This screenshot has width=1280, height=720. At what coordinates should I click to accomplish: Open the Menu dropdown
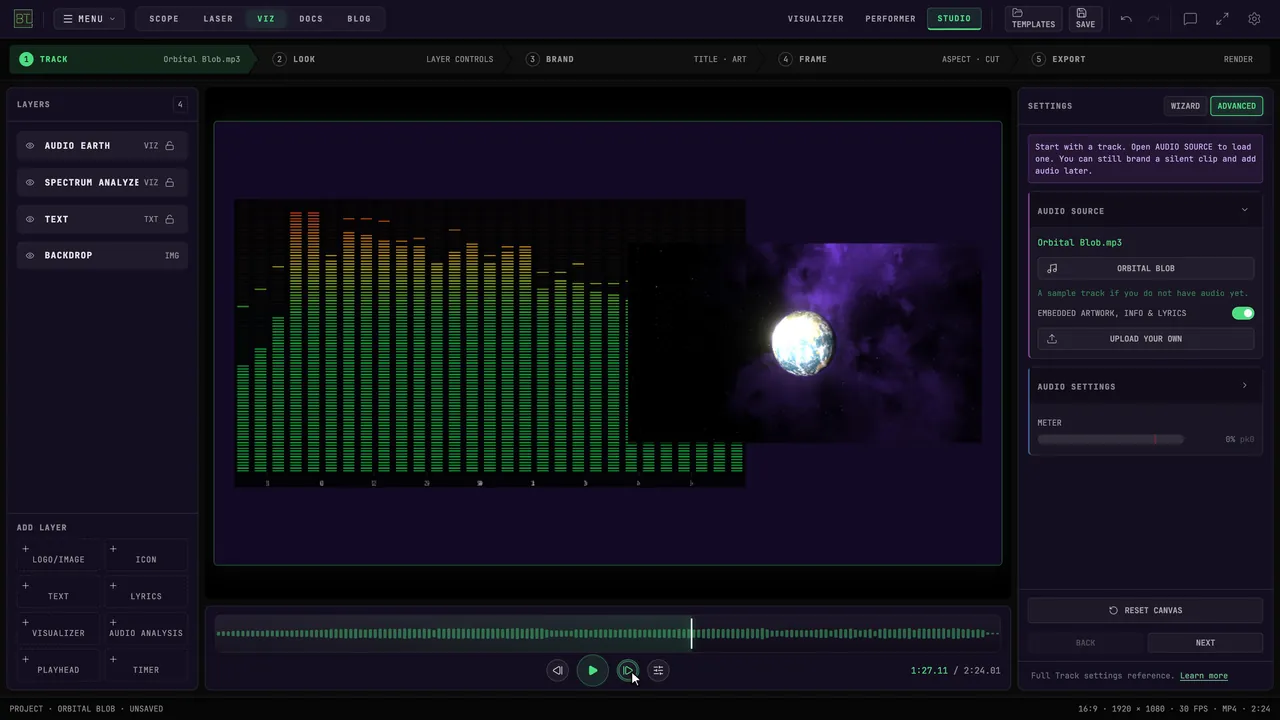point(90,19)
